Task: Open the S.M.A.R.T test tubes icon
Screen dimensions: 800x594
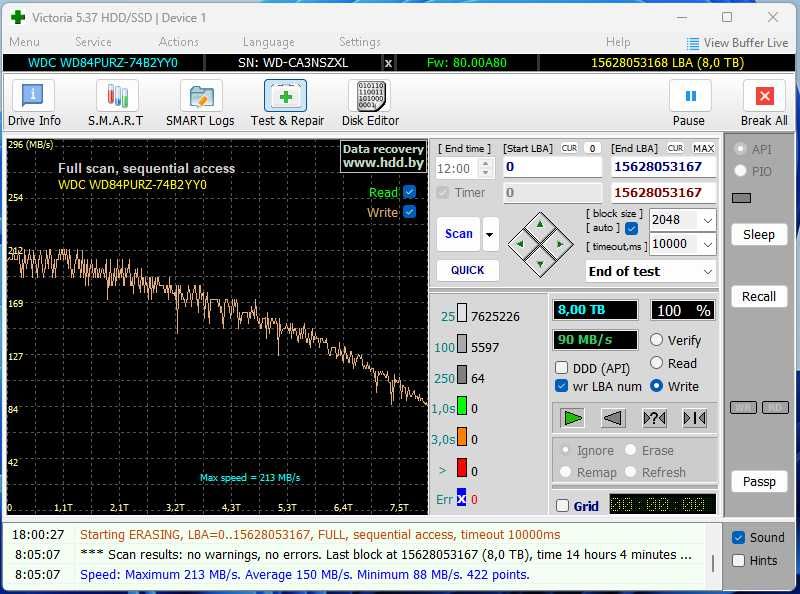Action: click(117, 95)
